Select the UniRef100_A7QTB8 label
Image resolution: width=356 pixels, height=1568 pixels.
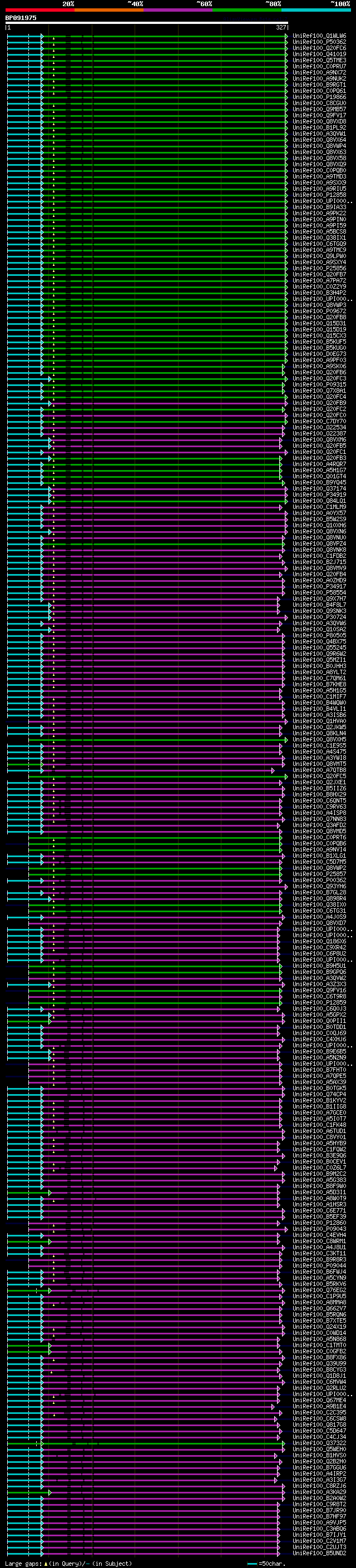(319, 770)
